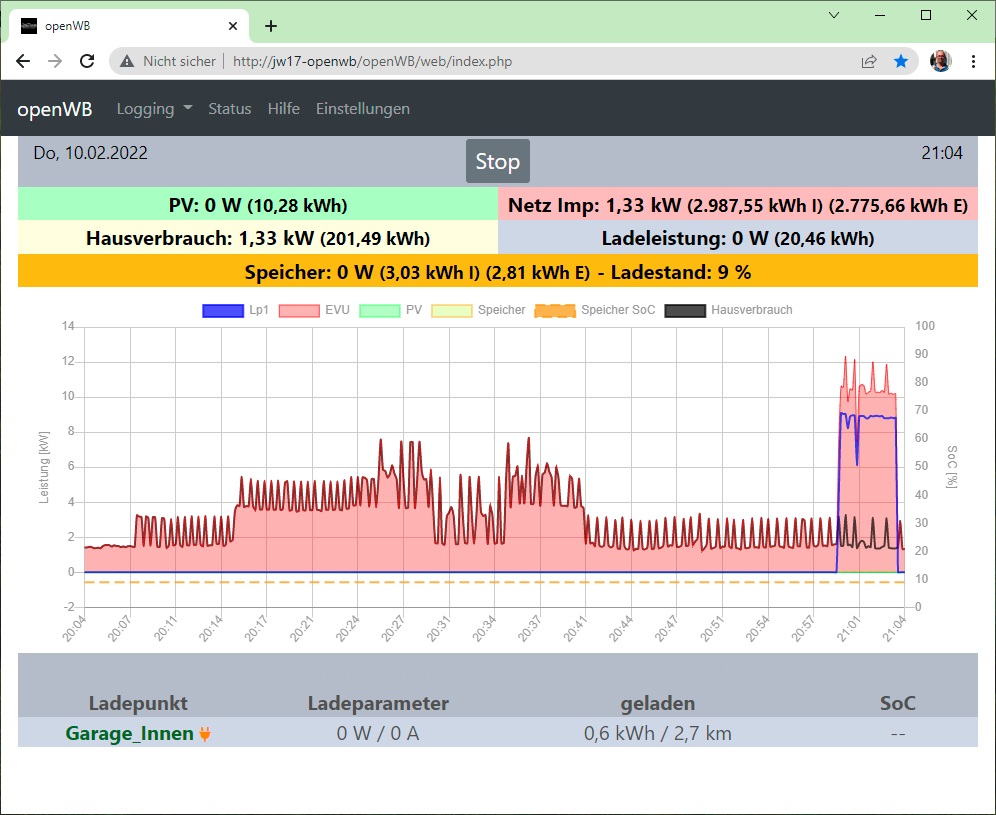Viewport: 996px width, 815px height.
Task: Click the share page icon in address bar
Action: [869, 61]
